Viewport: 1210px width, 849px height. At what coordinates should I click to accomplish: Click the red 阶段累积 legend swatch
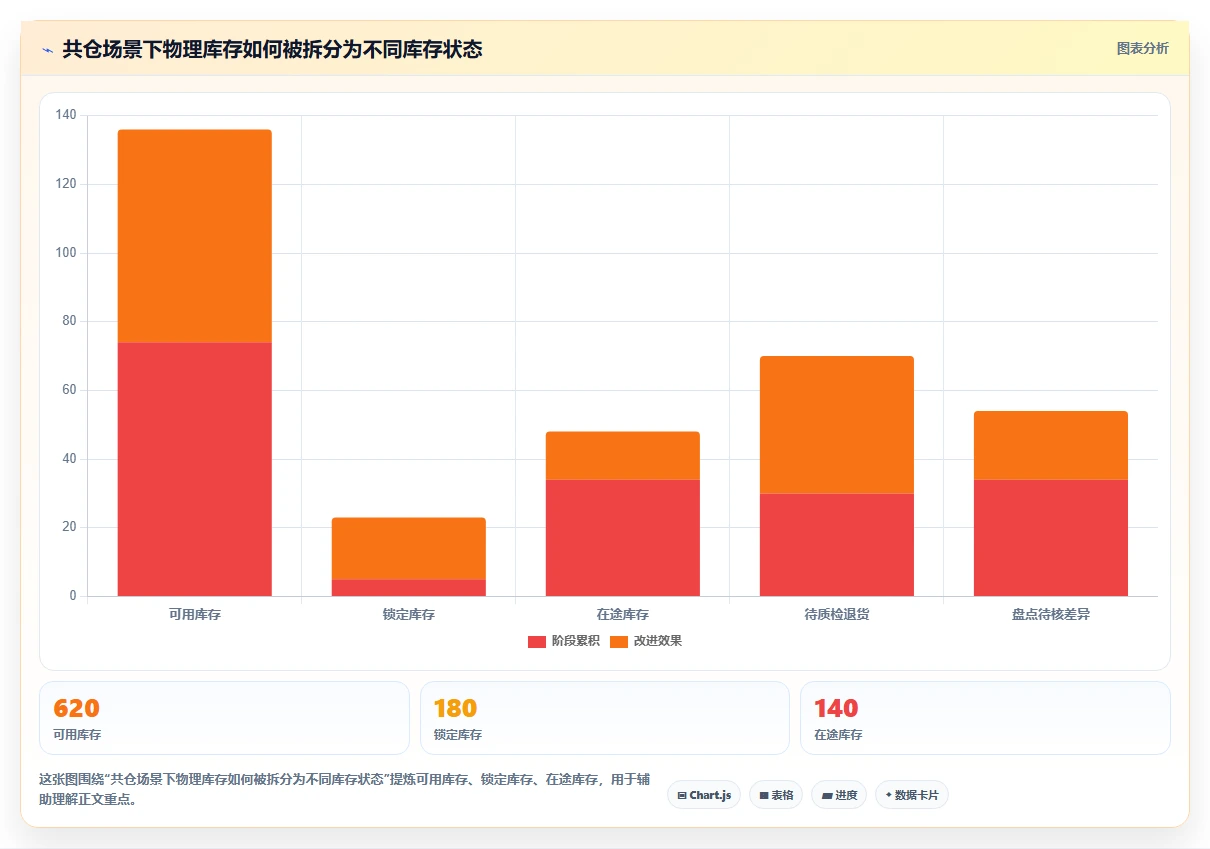(x=537, y=642)
